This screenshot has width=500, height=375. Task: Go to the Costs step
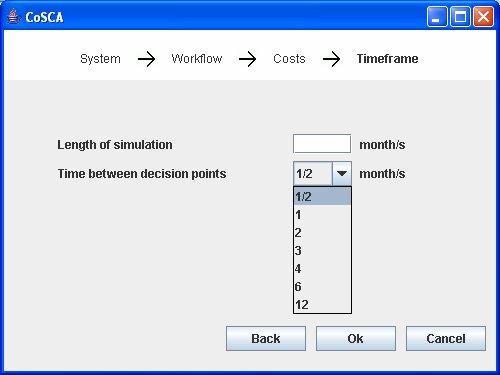[289, 59]
